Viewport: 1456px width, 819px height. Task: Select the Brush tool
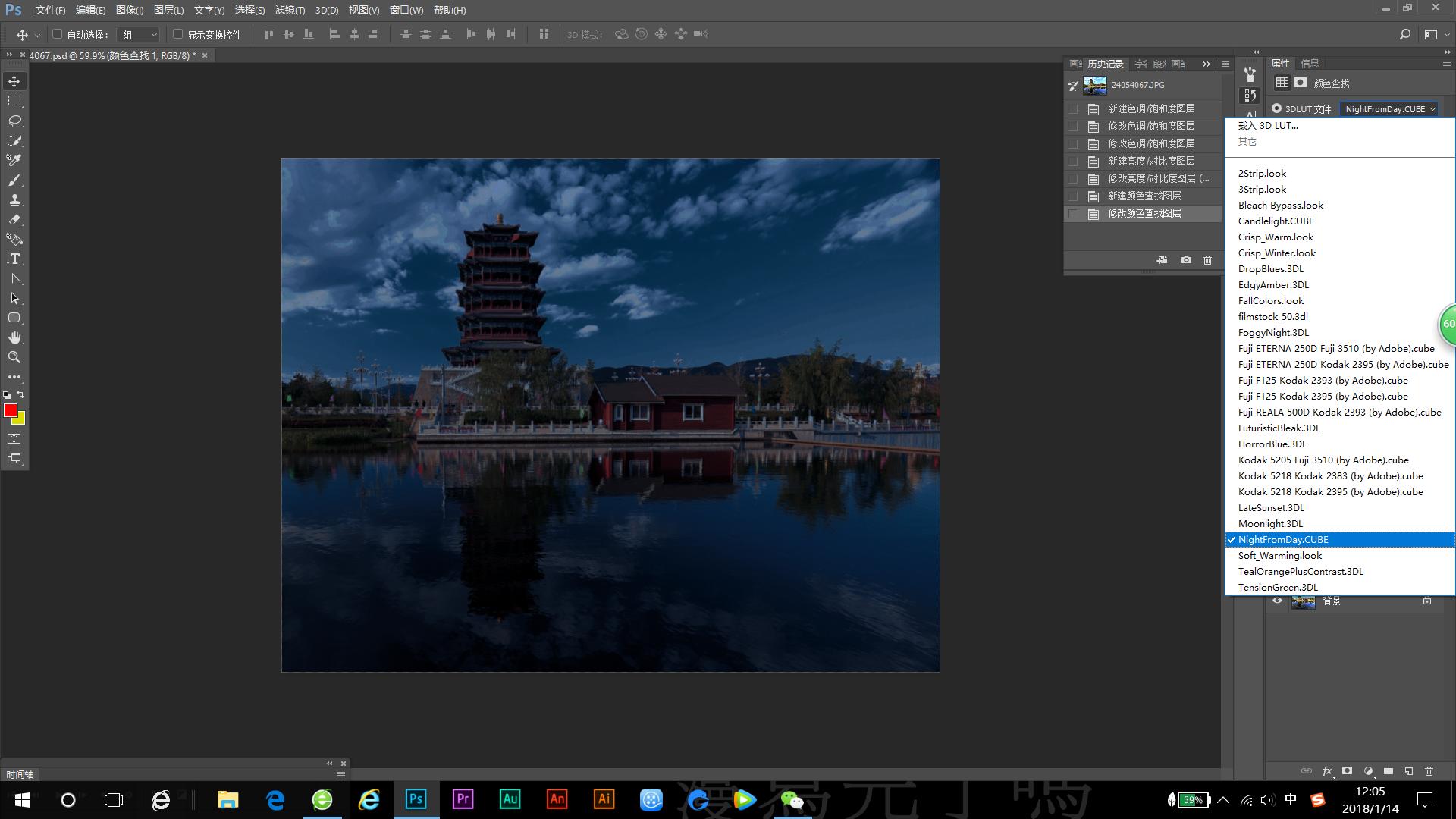[14, 180]
